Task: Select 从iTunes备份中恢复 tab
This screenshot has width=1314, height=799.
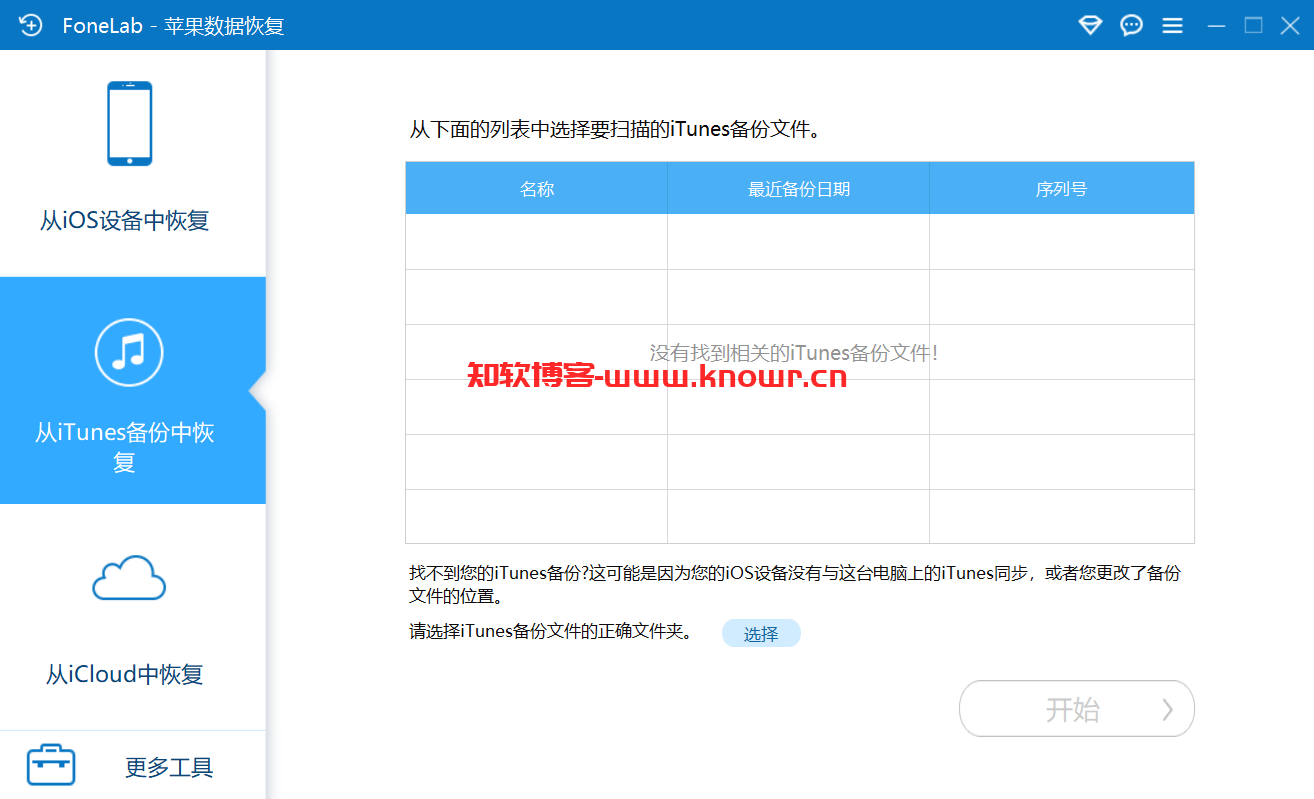Action: (132, 390)
